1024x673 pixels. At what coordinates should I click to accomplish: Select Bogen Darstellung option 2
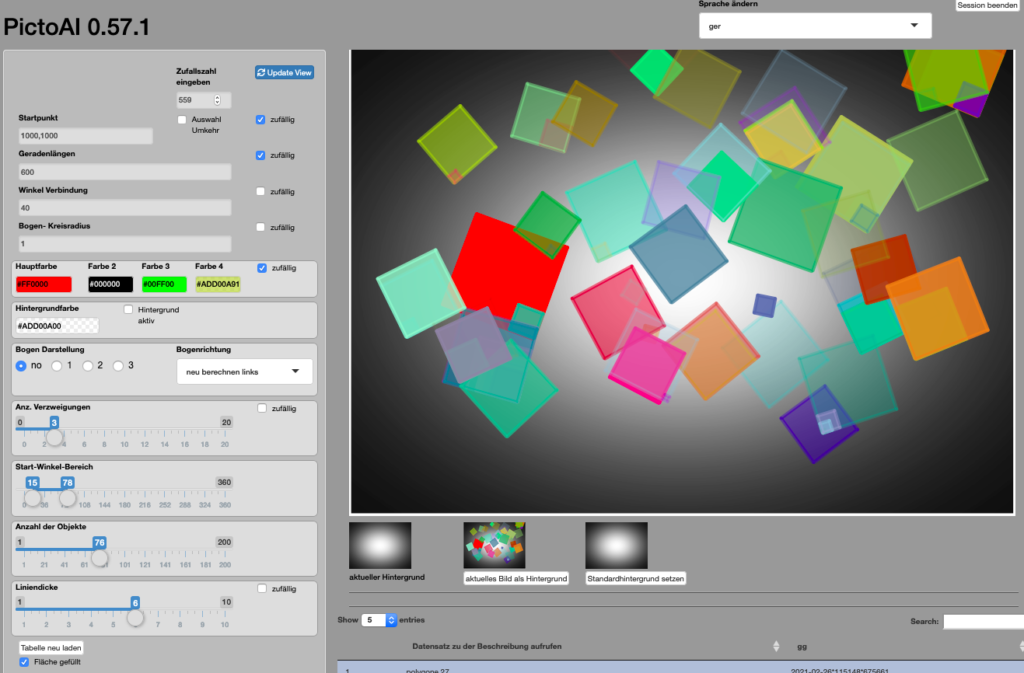(87, 366)
